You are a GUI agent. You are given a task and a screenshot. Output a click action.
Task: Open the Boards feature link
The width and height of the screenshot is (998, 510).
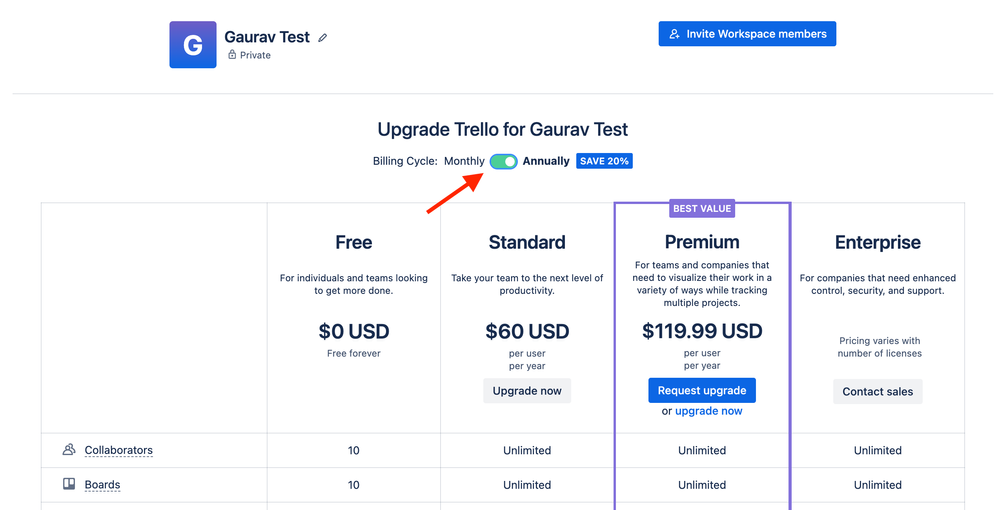pyautogui.click(x=102, y=485)
